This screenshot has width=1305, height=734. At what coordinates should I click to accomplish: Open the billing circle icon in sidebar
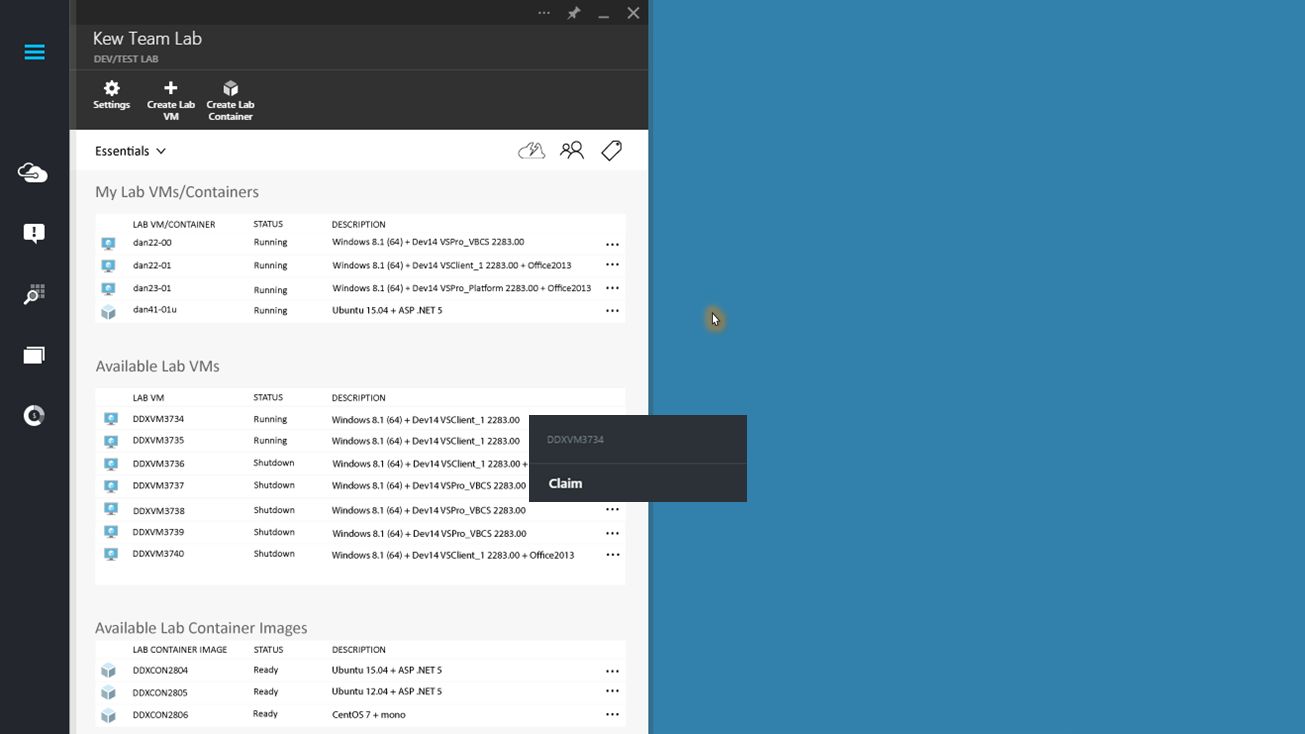34,416
